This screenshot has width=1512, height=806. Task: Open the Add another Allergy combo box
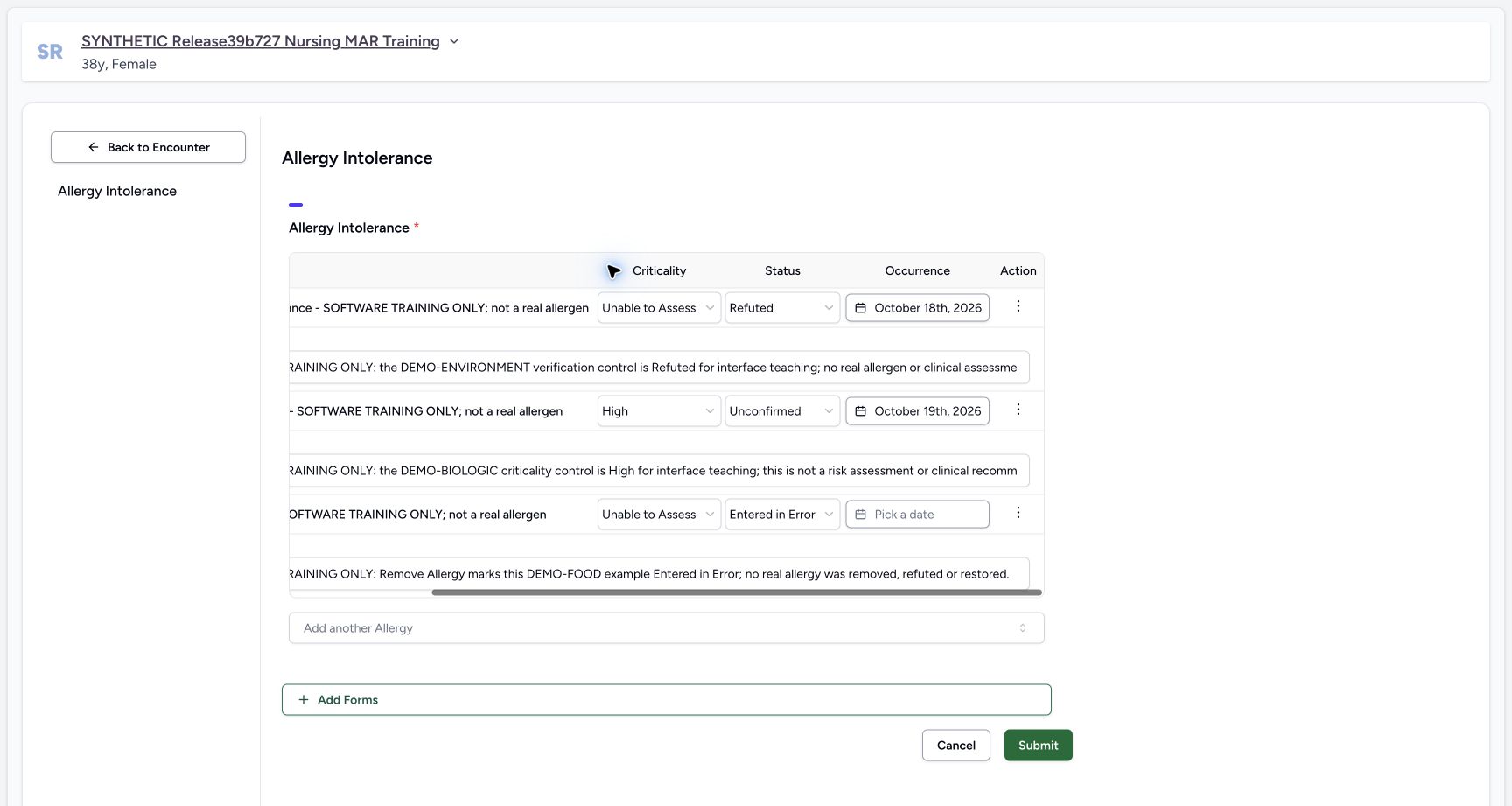pos(666,628)
